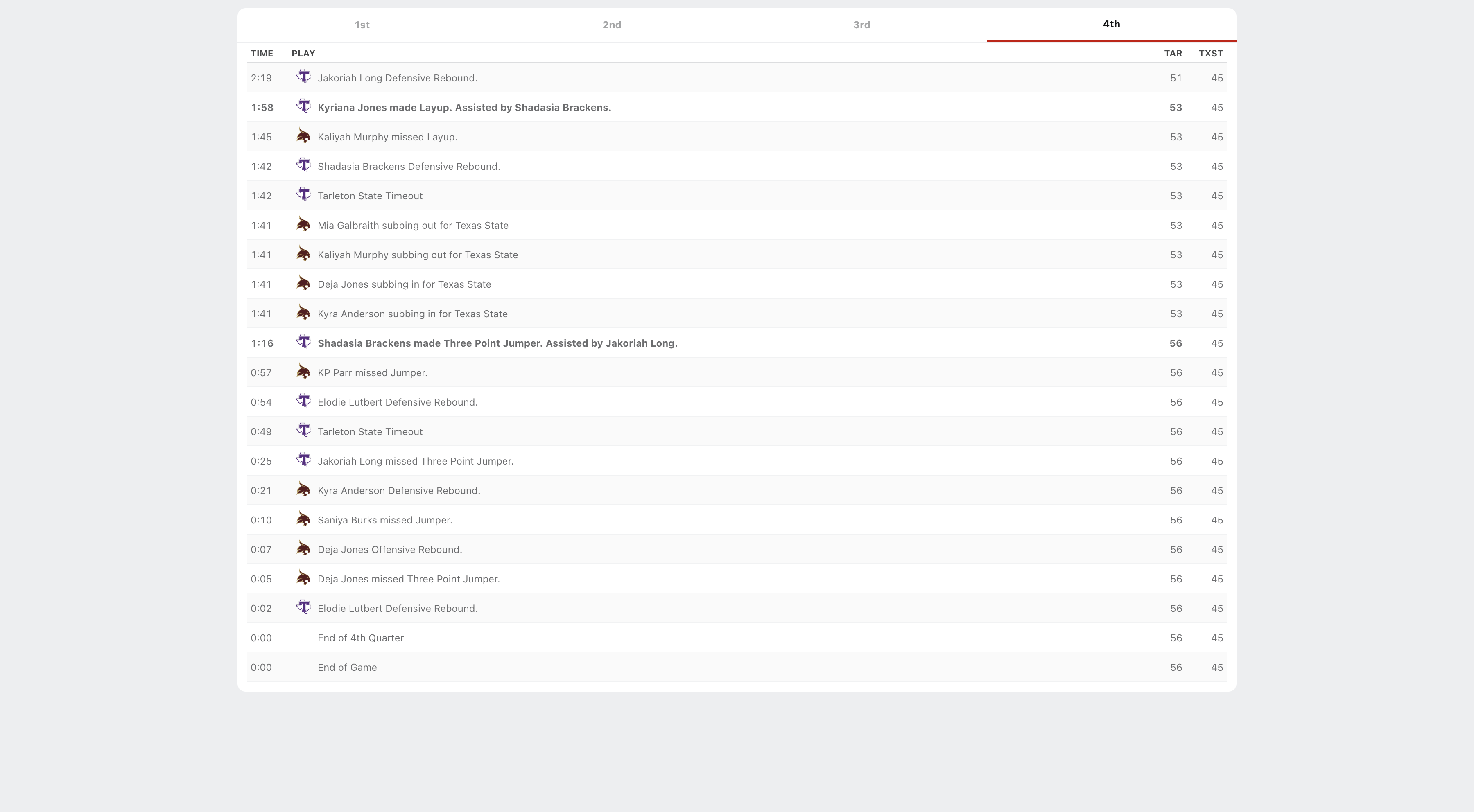Click Tarleton logo beside Kyriana Jones layup
Viewport: 1474px width, 812px height.
point(303,106)
